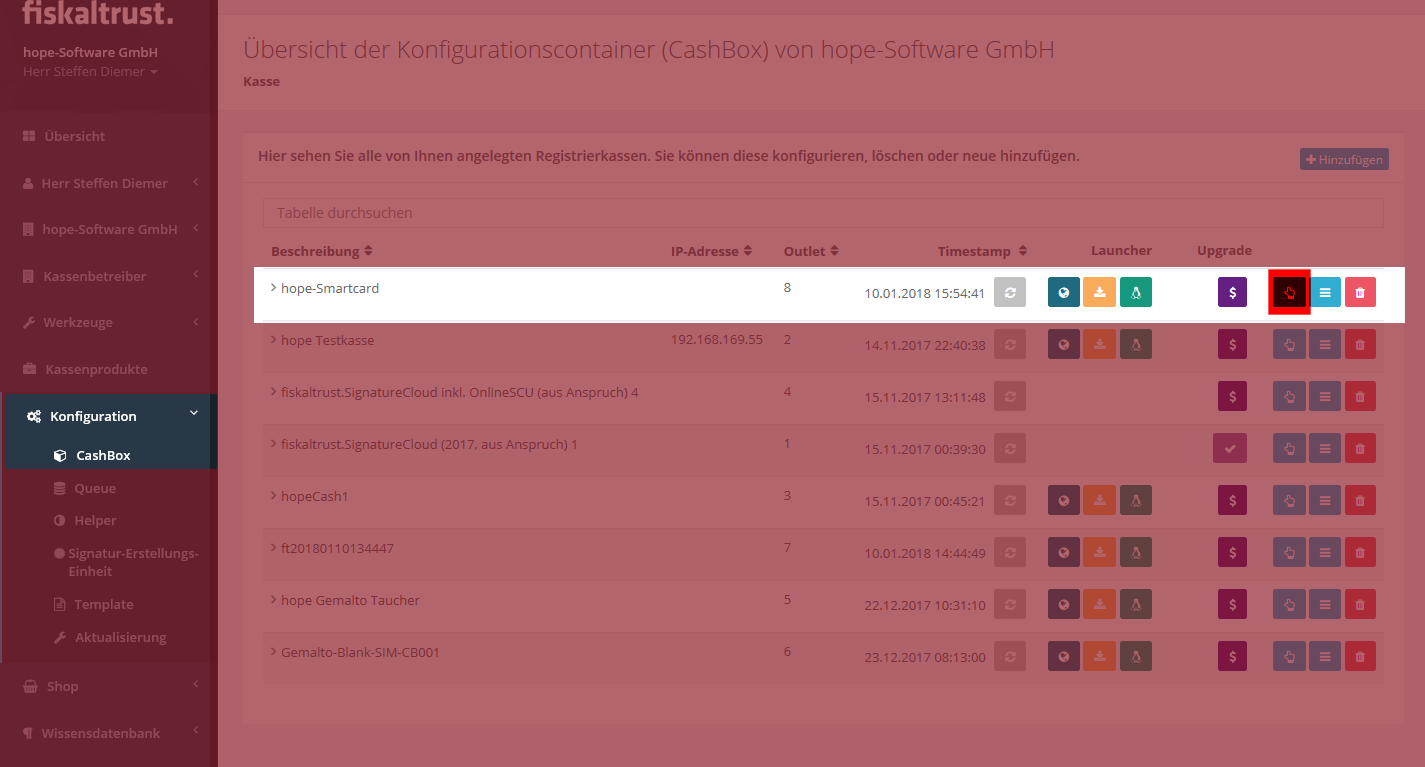The width and height of the screenshot is (1425, 767).
Task: Sort table by IP-Adresse column
Action: point(711,251)
